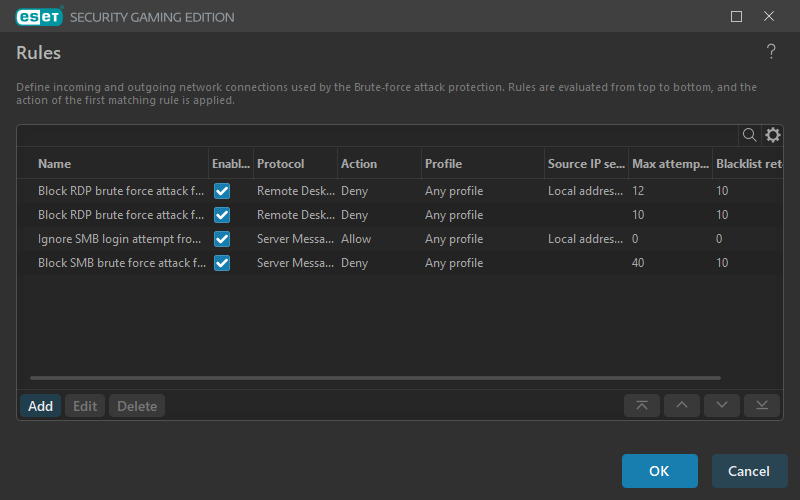Confirm changes with OK
This screenshot has height=500, width=800.
click(660, 471)
